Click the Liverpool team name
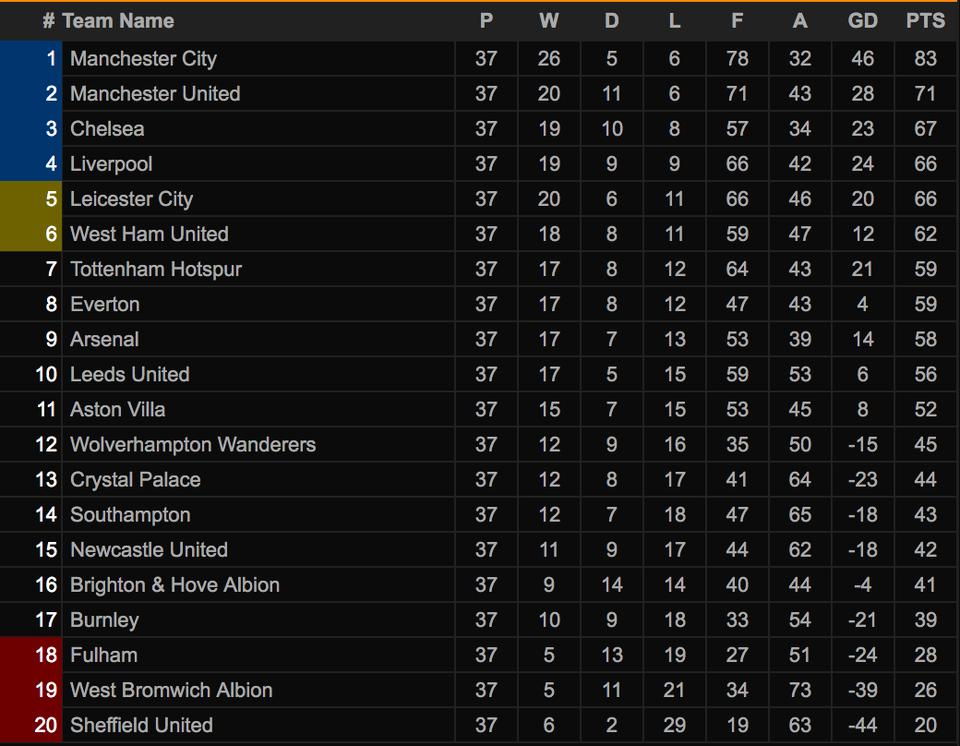Viewport: 960px width, 746px height. click(111, 164)
